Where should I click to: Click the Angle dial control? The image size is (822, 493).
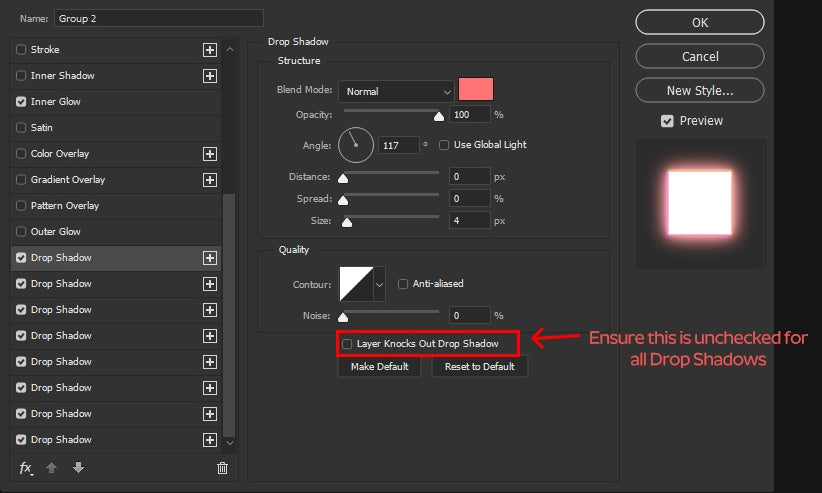356,145
